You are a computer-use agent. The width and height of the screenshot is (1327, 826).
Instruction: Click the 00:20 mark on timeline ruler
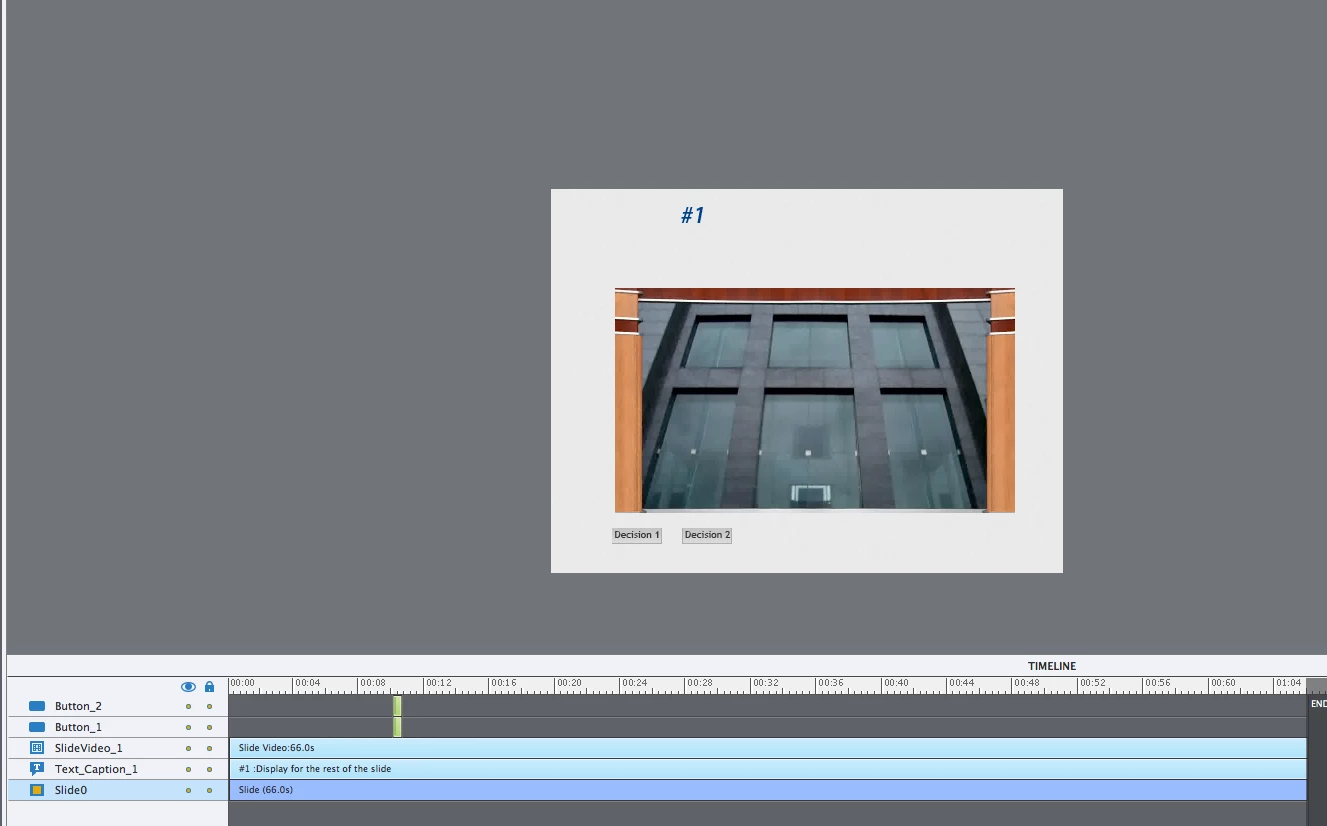click(567, 684)
